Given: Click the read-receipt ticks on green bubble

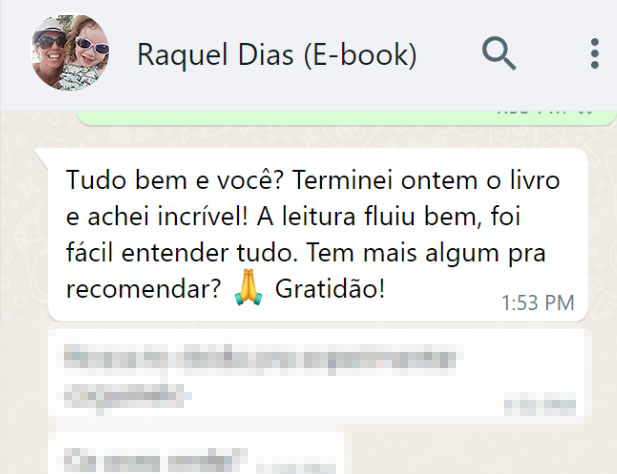Looking at the screenshot, I should (585, 113).
